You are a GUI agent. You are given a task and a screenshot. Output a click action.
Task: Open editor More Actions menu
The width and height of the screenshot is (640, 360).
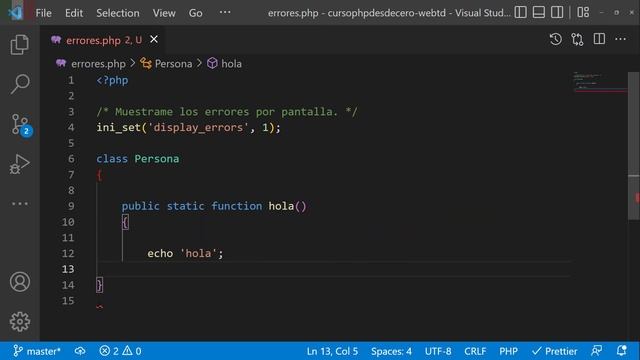point(620,39)
